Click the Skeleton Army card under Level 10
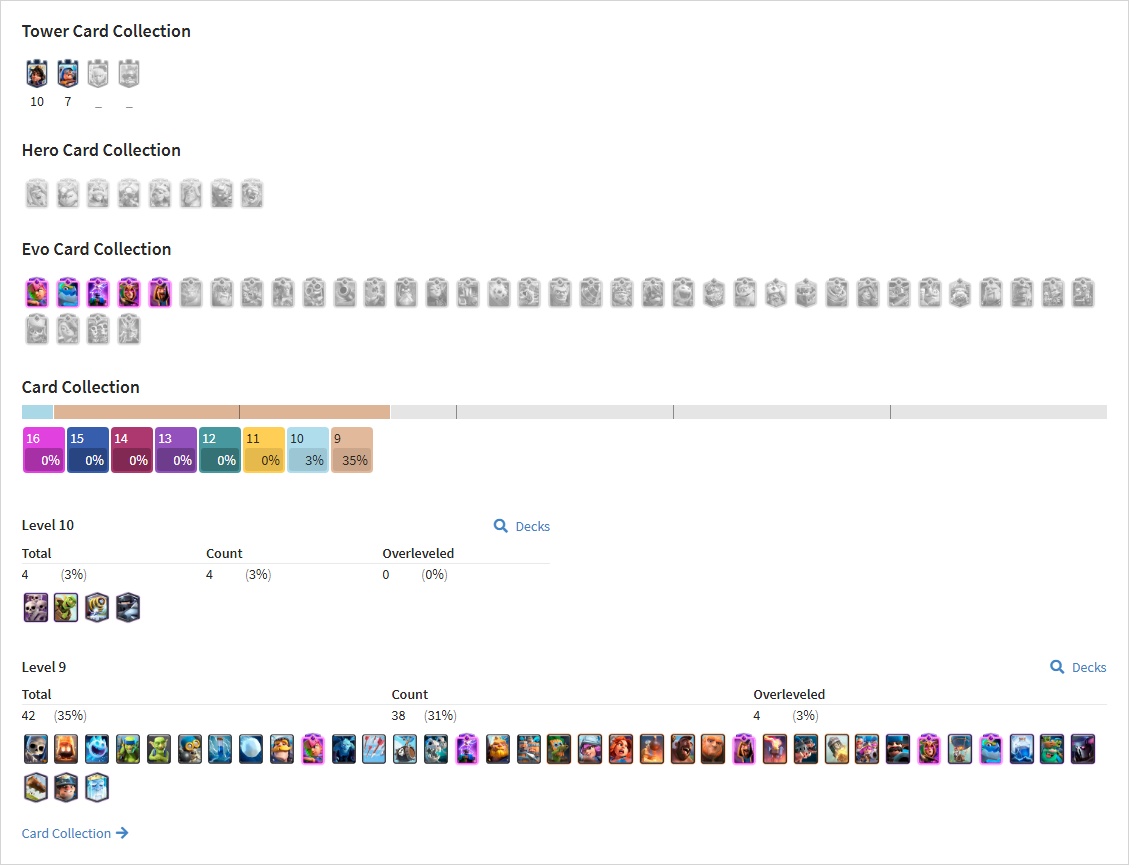This screenshot has height=865, width=1129. (x=35, y=607)
